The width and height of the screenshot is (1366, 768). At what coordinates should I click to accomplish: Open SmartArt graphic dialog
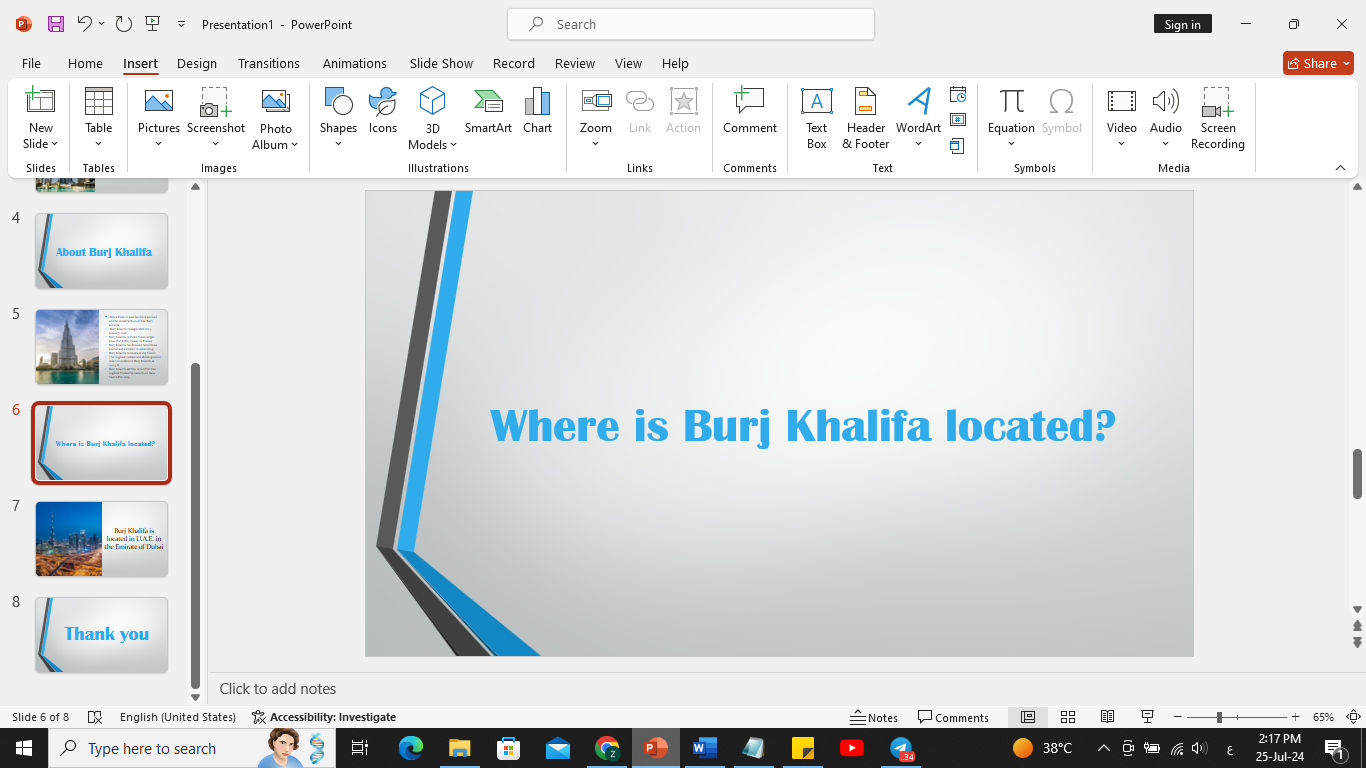pyautogui.click(x=488, y=110)
